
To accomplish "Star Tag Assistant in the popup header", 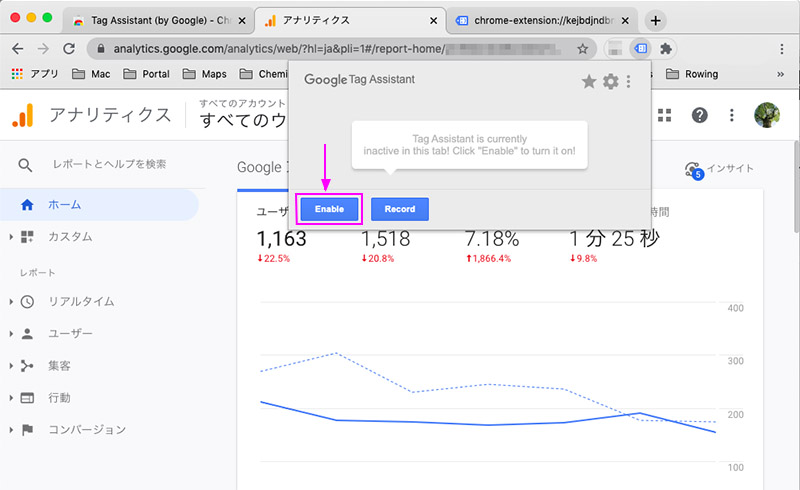I will click(589, 81).
